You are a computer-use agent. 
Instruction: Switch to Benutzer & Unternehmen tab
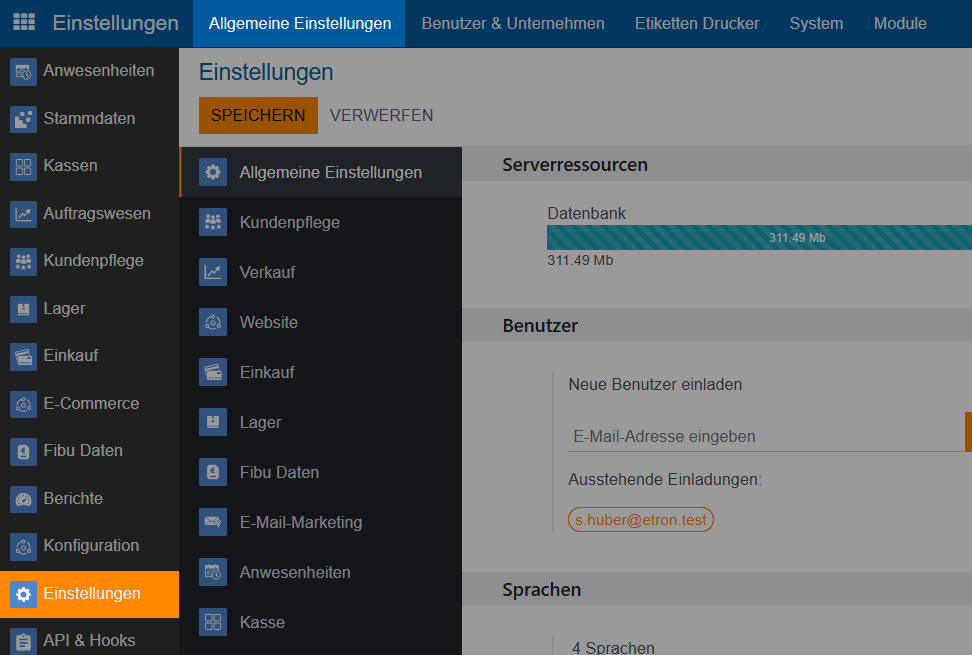point(513,23)
